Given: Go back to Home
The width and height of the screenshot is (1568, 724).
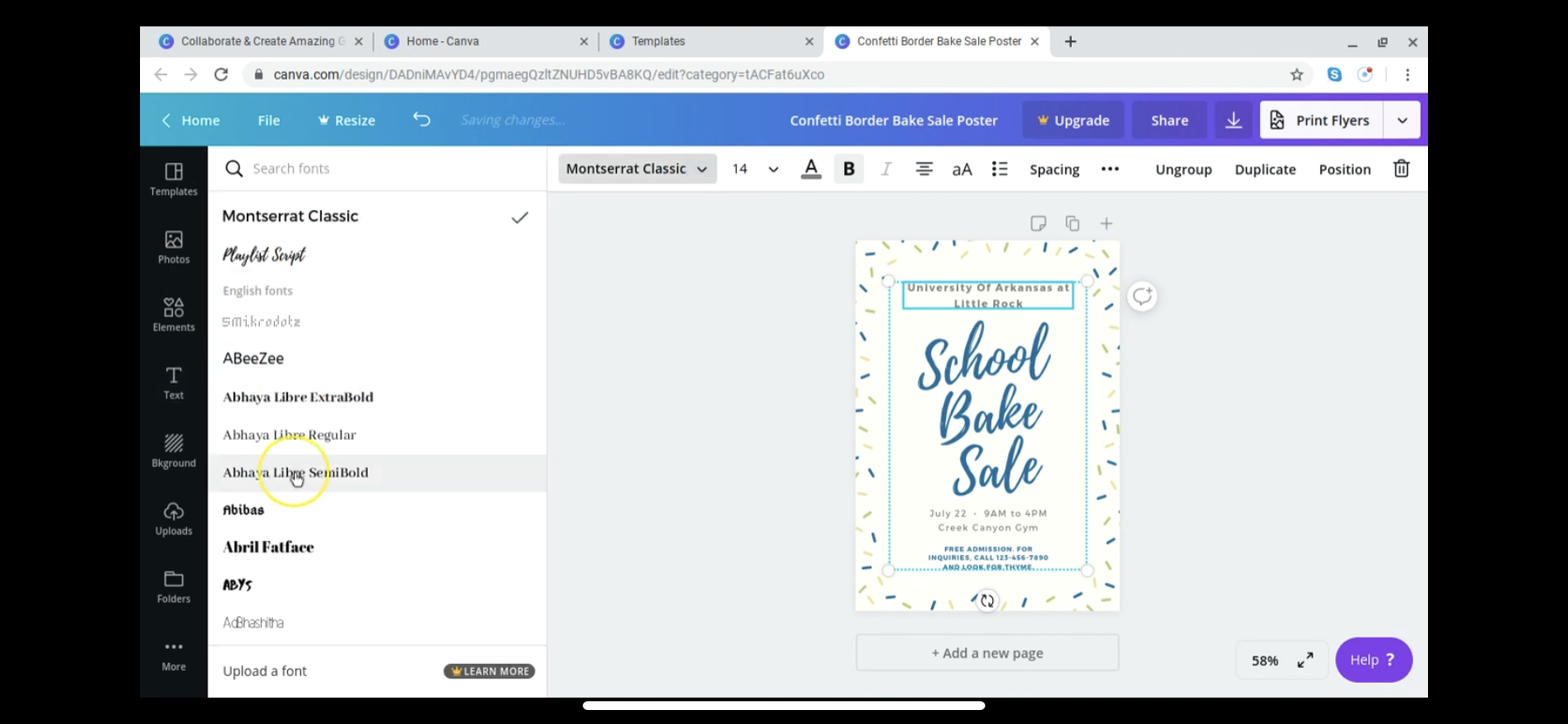Looking at the screenshot, I should pyautogui.click(x=191, y=121).
